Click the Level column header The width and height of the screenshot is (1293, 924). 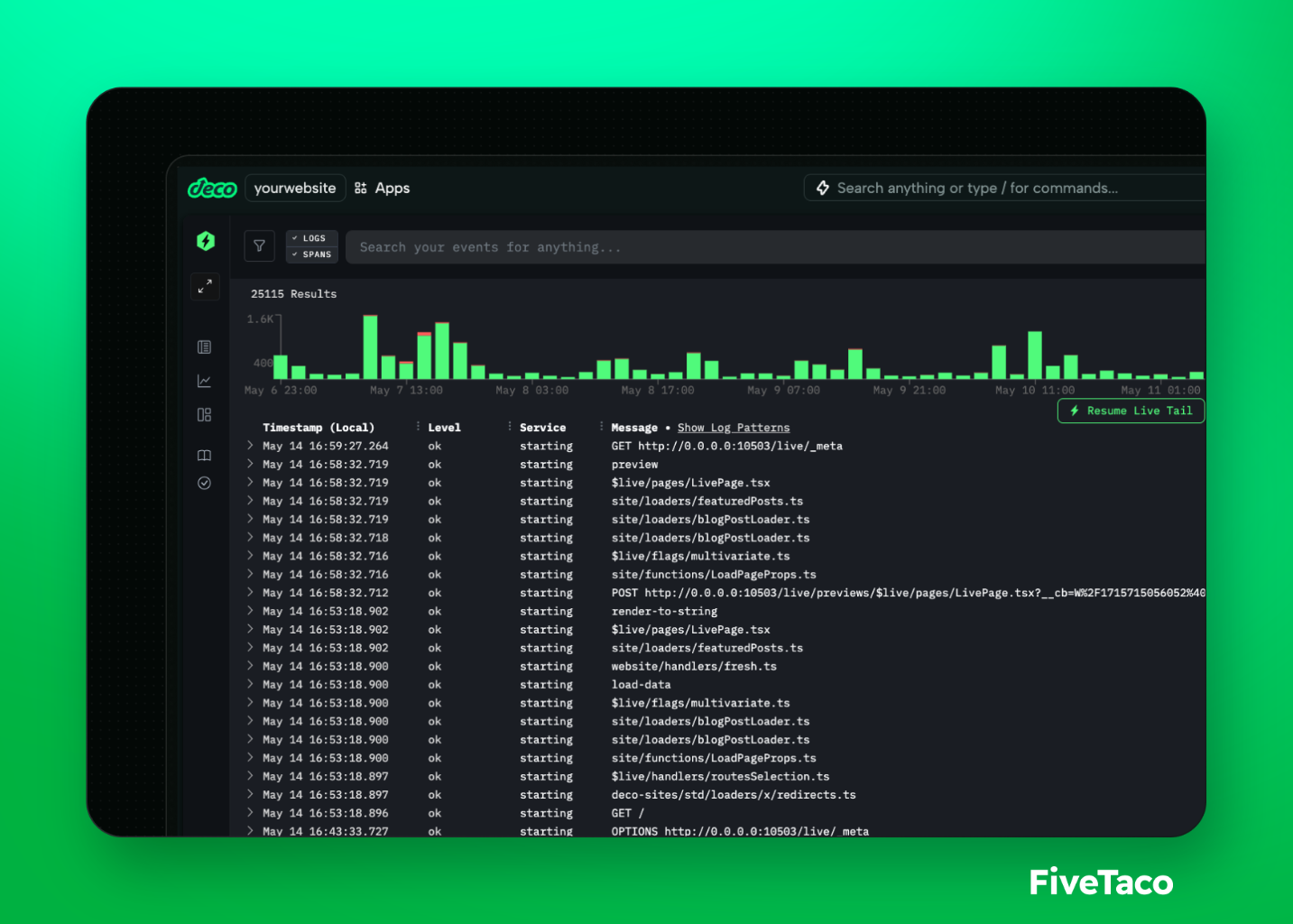tap(444, 428)
